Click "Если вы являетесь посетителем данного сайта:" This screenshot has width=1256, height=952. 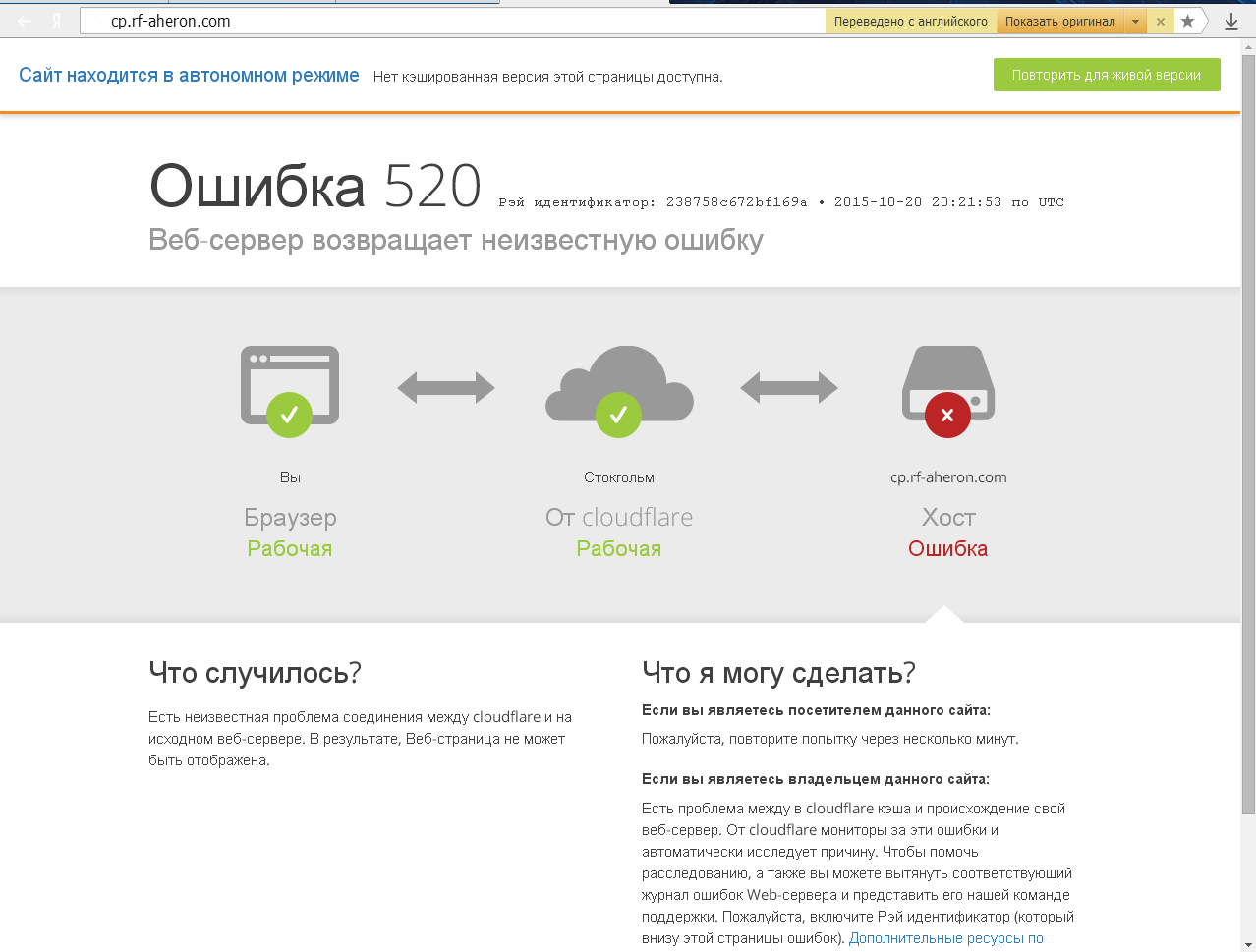coord(816,710)
